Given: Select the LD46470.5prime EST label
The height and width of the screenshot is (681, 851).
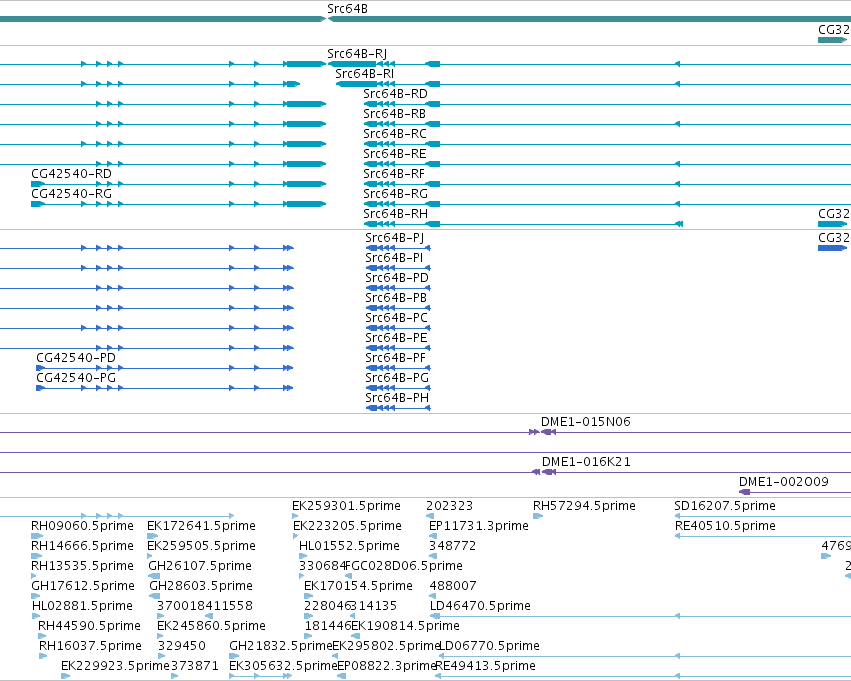Looking at the screenshot, I should coord(480,607).
